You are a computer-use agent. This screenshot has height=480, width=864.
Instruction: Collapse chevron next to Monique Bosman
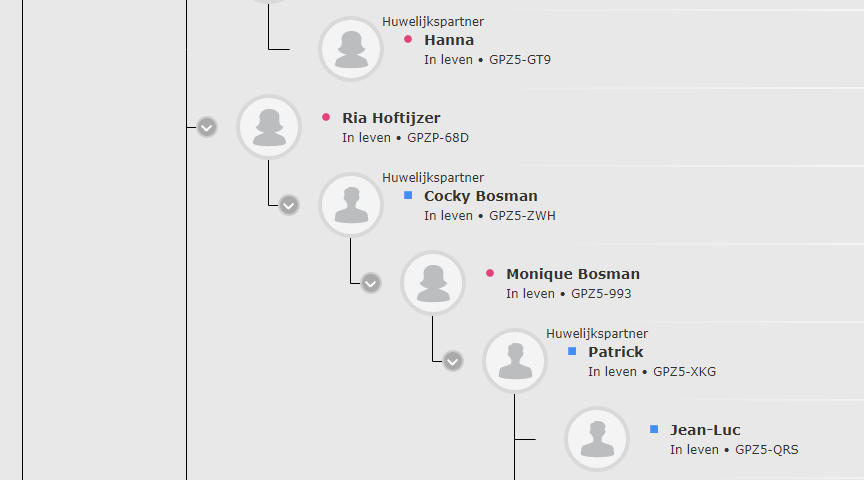371,283
